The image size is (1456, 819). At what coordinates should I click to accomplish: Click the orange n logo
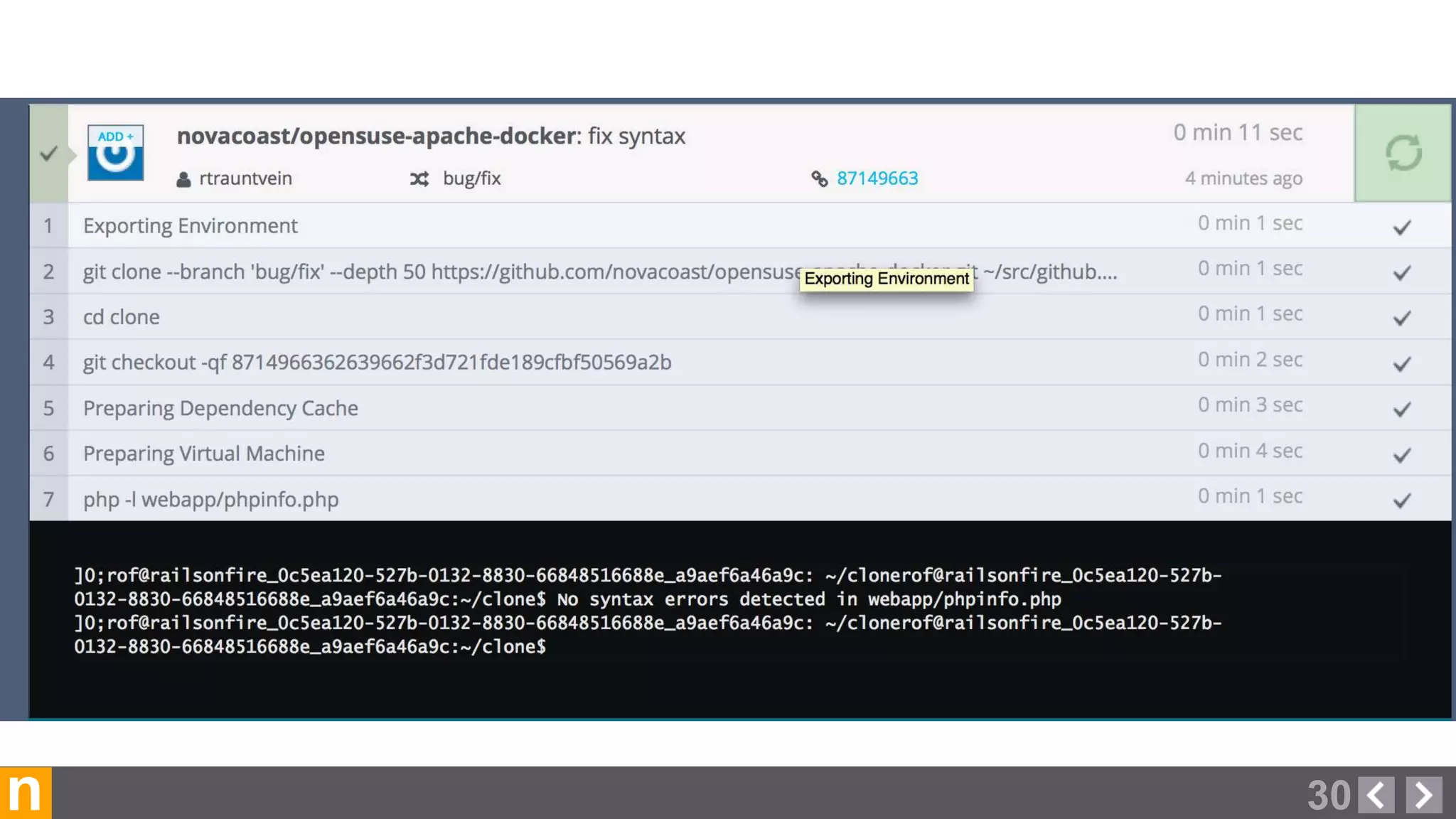26,793
